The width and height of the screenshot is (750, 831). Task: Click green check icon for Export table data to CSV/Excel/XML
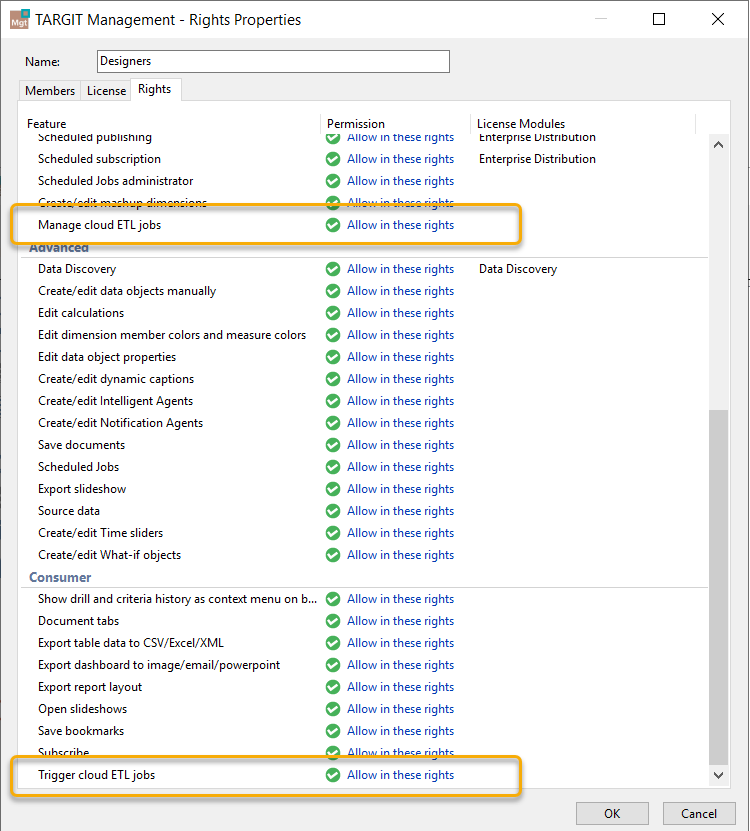tap(333, 643)
